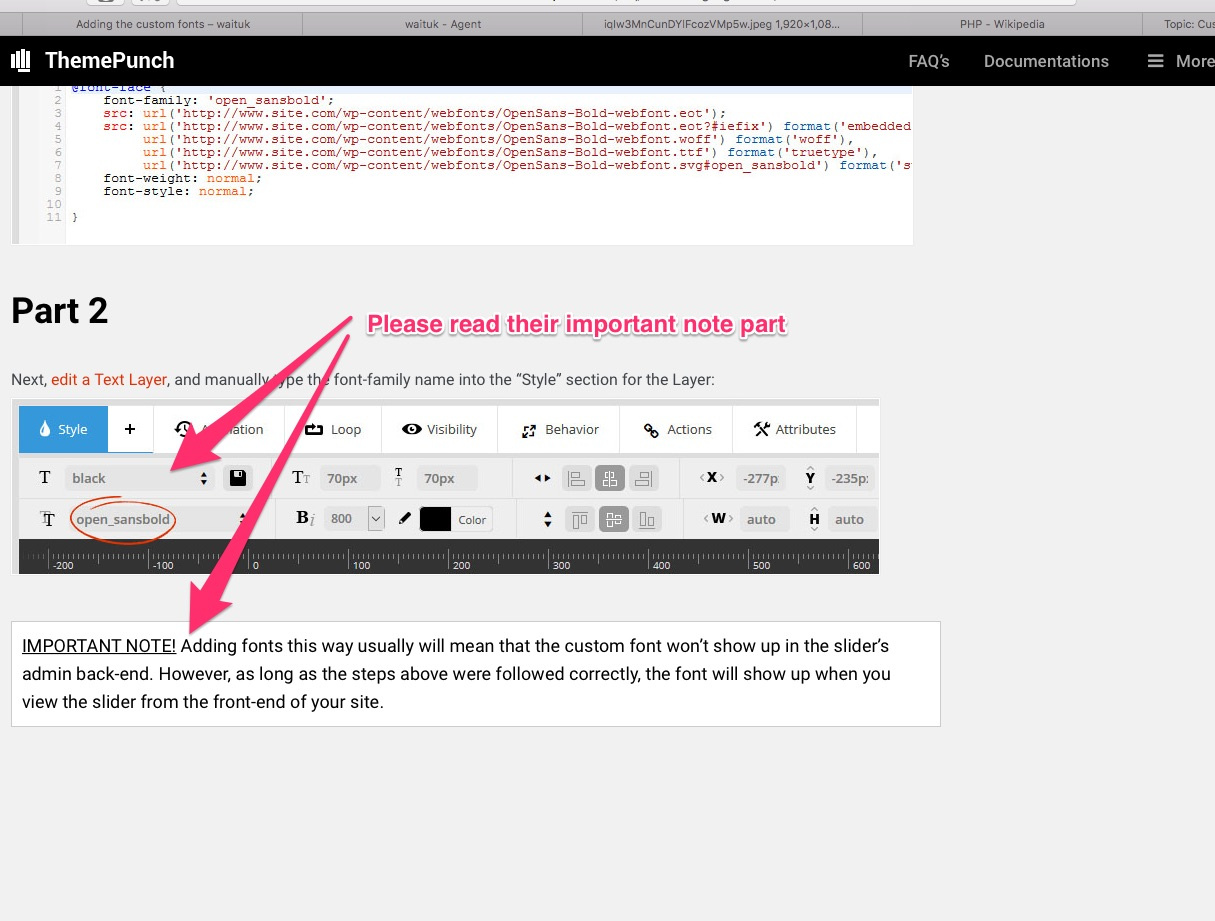Open the hamburger More menu
Viewport: 1215px width, 921px height.
coord(1180,61)
